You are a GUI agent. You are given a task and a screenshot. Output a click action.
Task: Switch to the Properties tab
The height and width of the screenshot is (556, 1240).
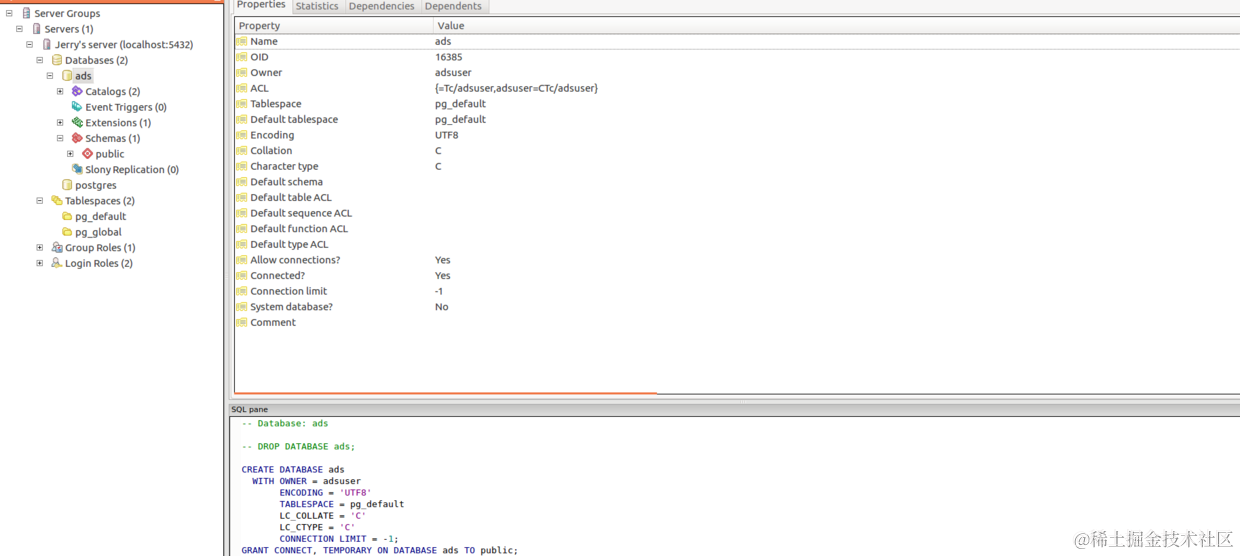click(261, 5)
